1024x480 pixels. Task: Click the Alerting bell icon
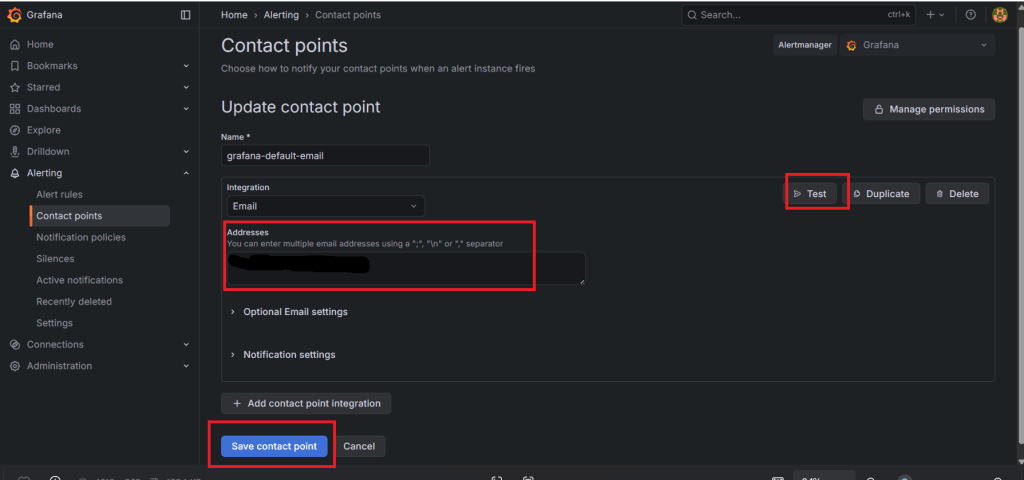point(15,173)
